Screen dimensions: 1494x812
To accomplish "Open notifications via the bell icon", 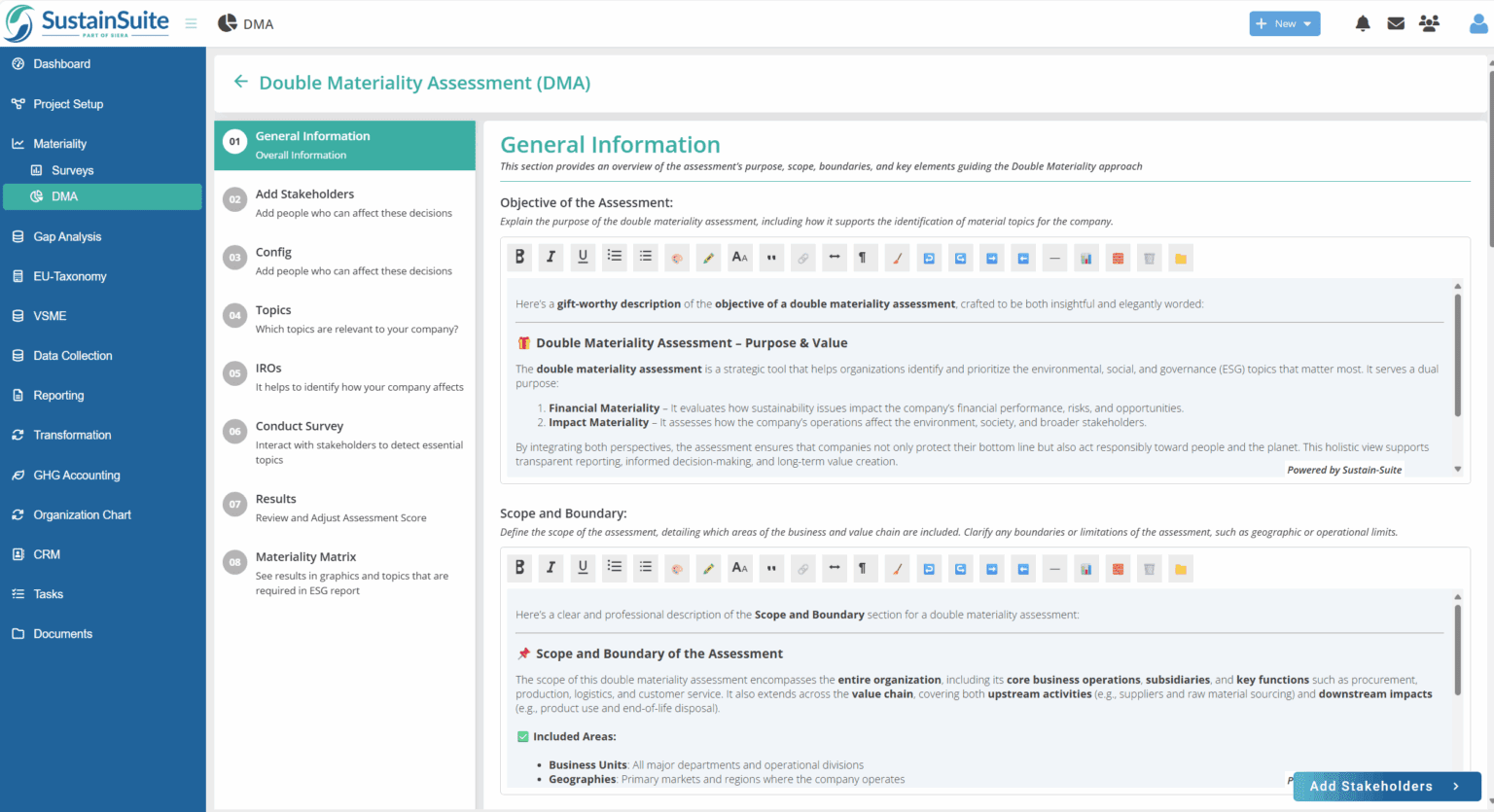I will 1362,23.
